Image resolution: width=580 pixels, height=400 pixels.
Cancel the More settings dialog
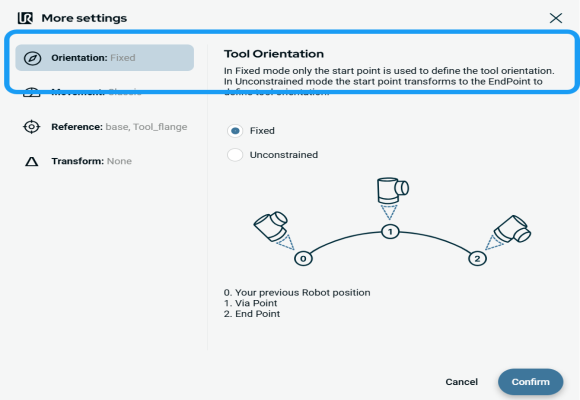[461, 381]
